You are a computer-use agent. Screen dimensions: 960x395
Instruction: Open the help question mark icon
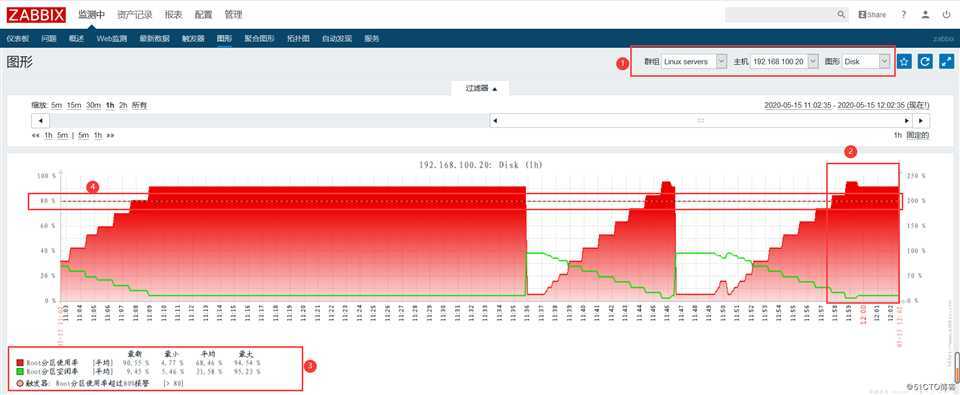(x=903, y=15)
